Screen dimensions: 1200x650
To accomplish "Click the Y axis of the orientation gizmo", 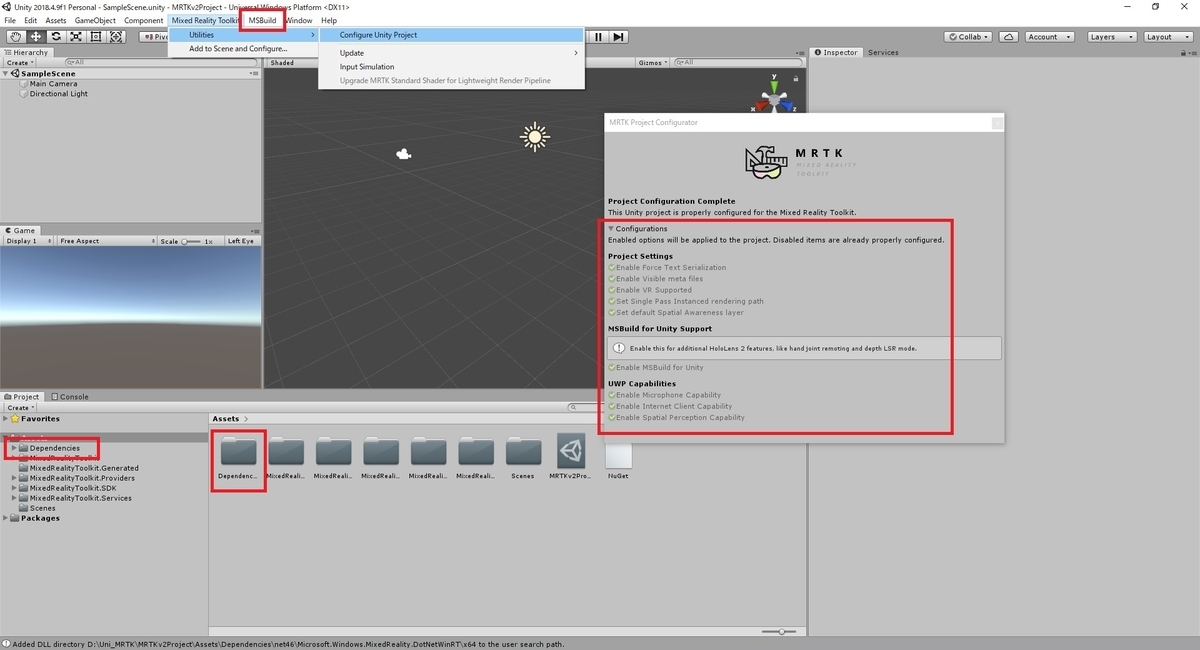I will pos(772,87).
